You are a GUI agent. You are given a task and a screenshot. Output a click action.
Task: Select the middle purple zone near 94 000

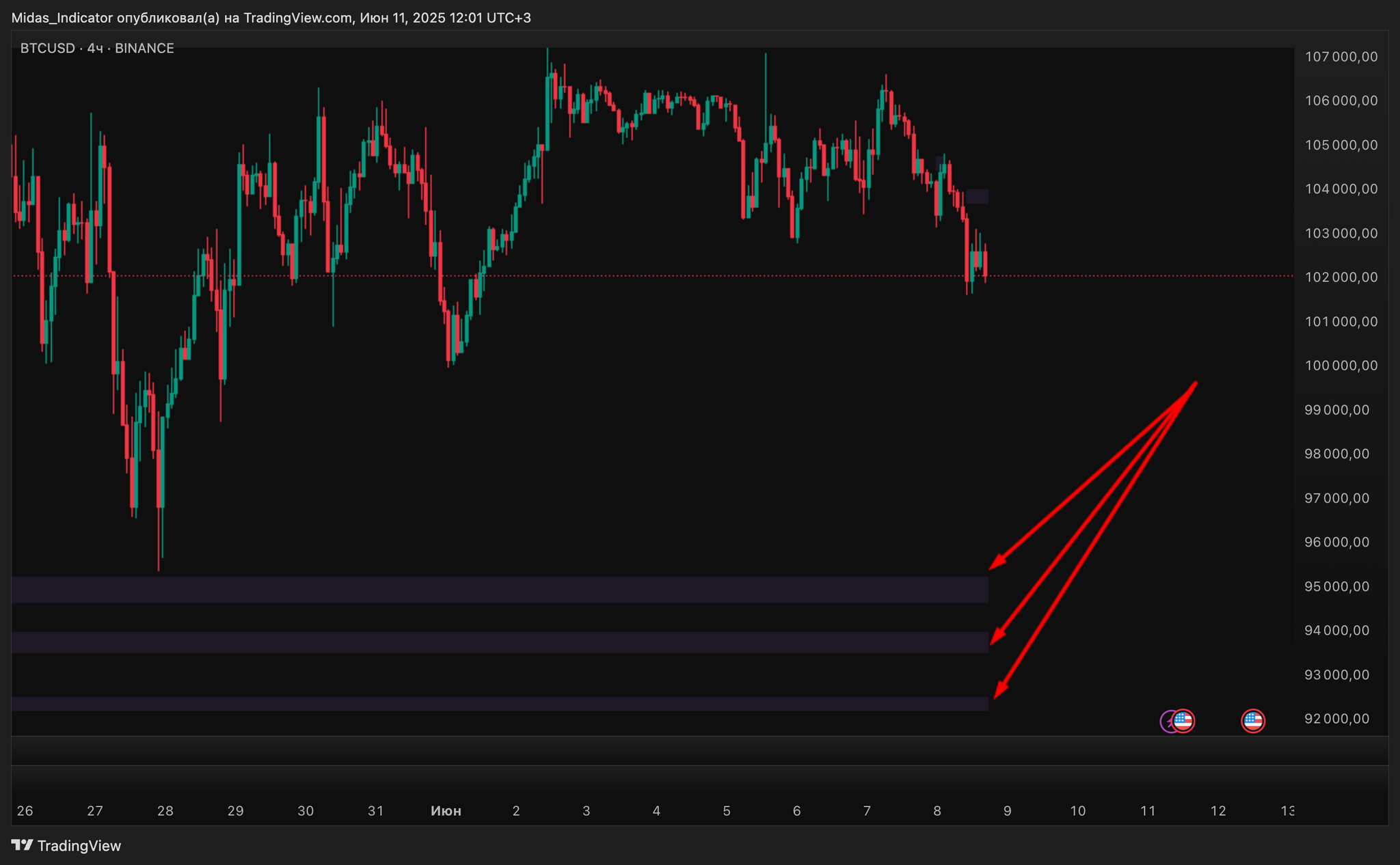499,642
